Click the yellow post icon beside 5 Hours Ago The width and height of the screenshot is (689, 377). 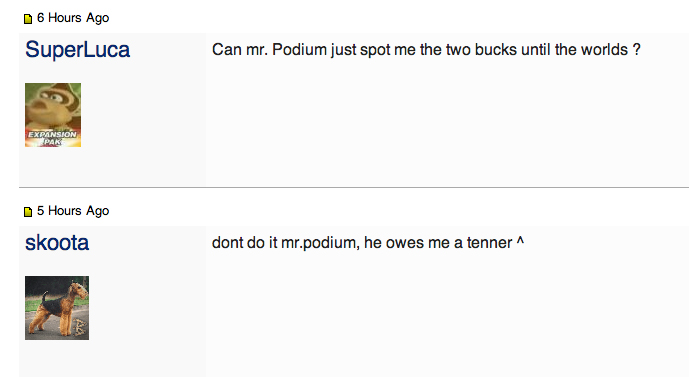click(x=28, y=212)
